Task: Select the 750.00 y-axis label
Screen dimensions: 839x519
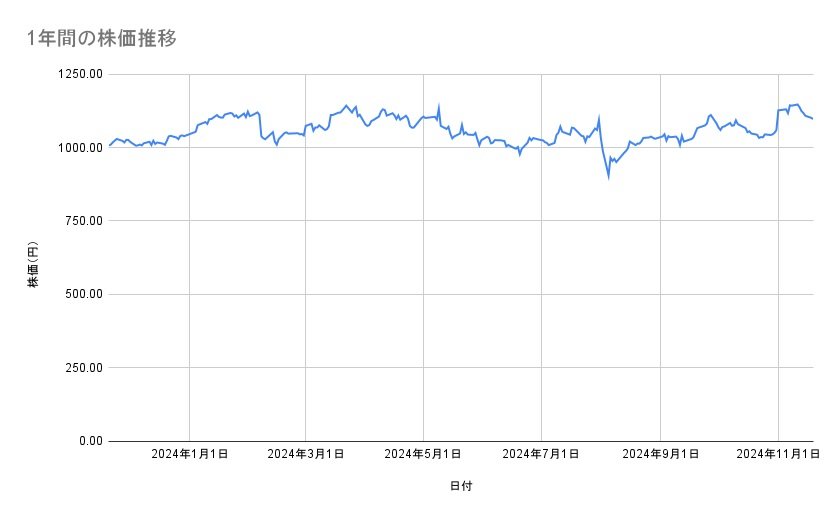Action: click(81, 221)
